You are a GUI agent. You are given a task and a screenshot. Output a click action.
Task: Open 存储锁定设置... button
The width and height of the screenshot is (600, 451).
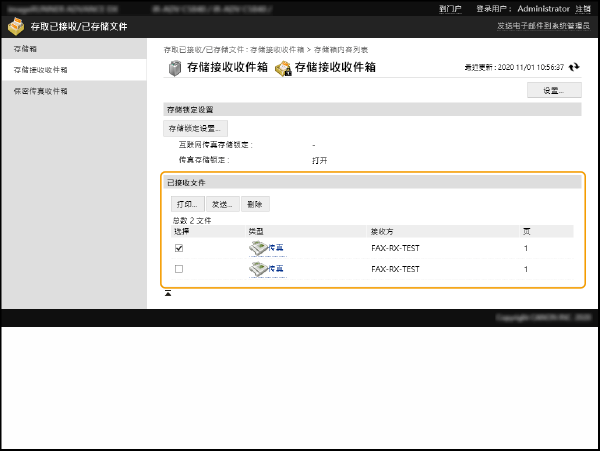pos(196,128)
